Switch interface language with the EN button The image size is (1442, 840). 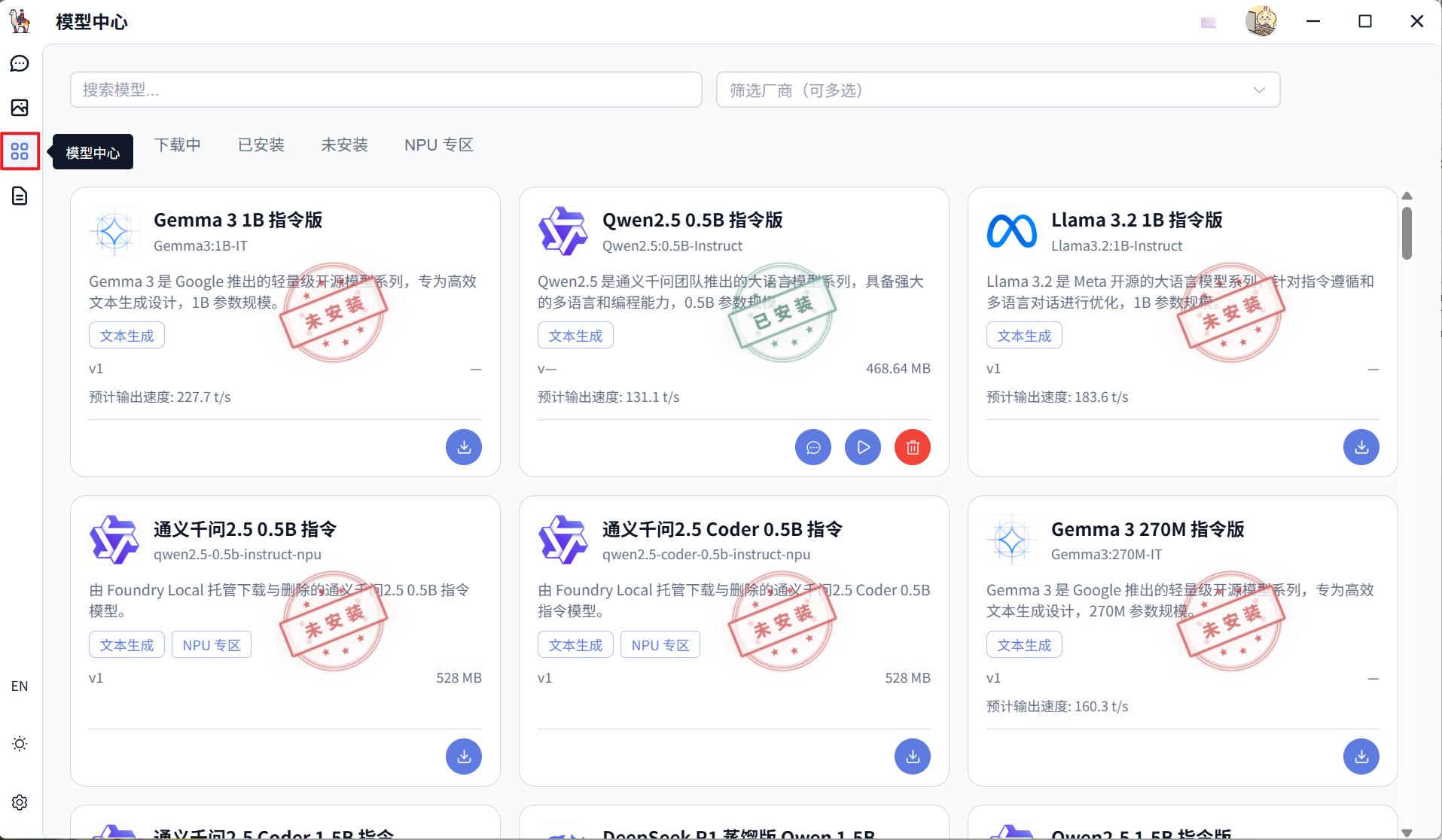20,686
